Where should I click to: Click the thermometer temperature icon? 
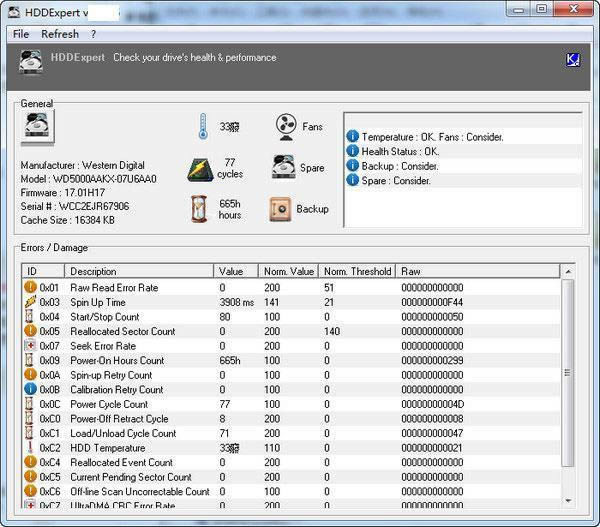tap(203, 126)
